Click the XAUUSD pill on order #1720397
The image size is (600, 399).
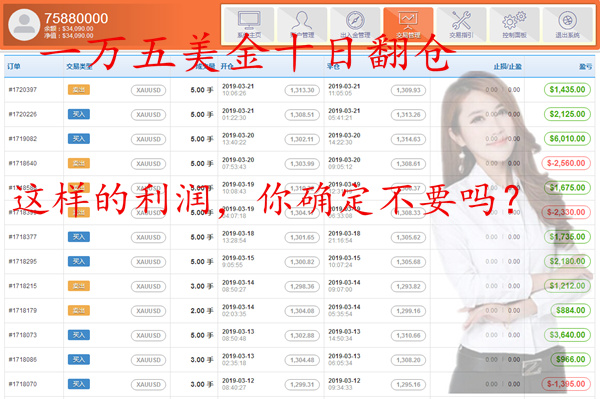148,90
